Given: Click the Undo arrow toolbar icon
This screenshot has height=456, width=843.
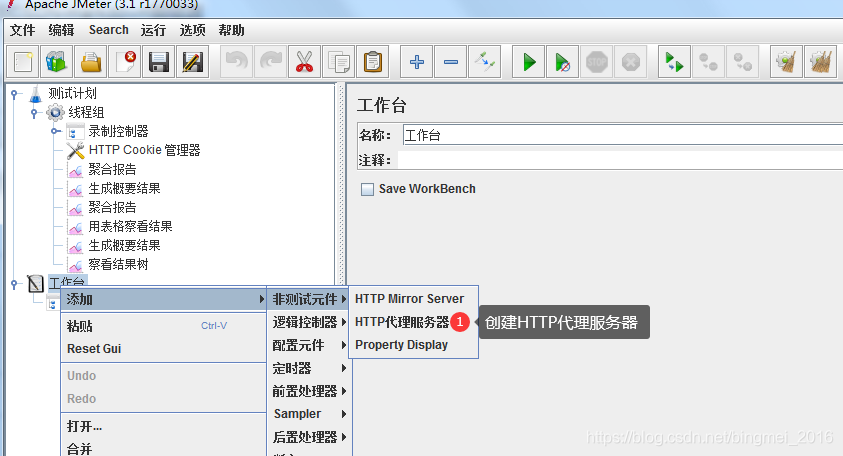Looking at the screenshot, I should 237,62.
